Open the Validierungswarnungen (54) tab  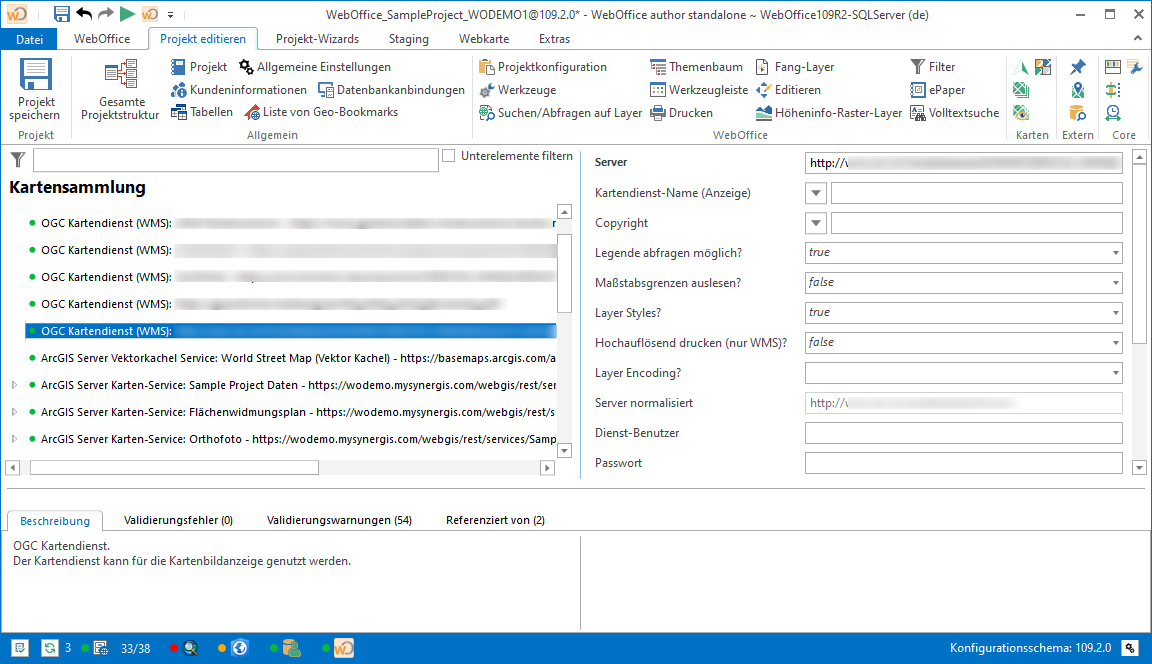click(339, 520)
